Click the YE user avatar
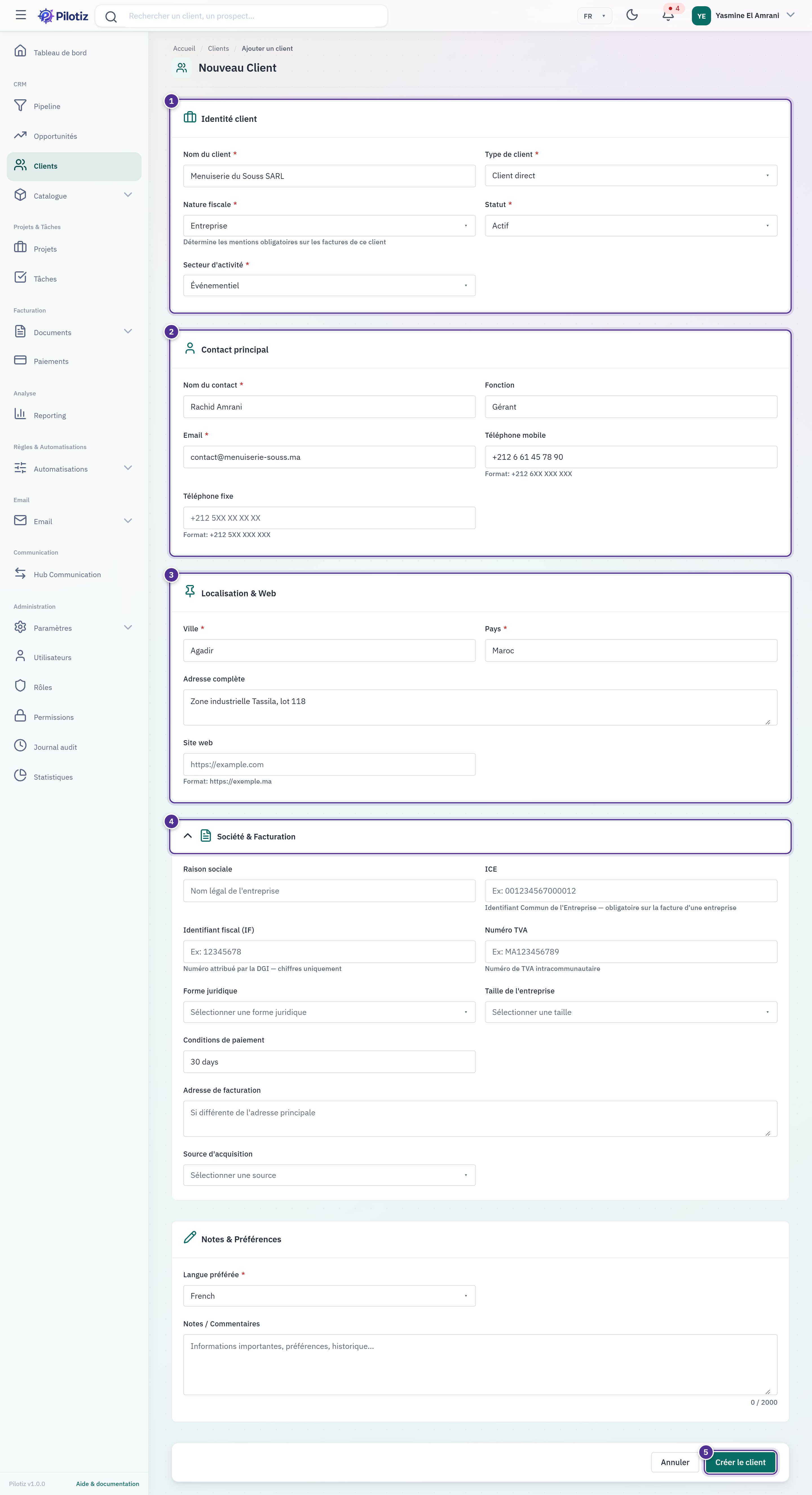Image resolution: width=812 pixels, height=1495 pixels. [701, 16]
